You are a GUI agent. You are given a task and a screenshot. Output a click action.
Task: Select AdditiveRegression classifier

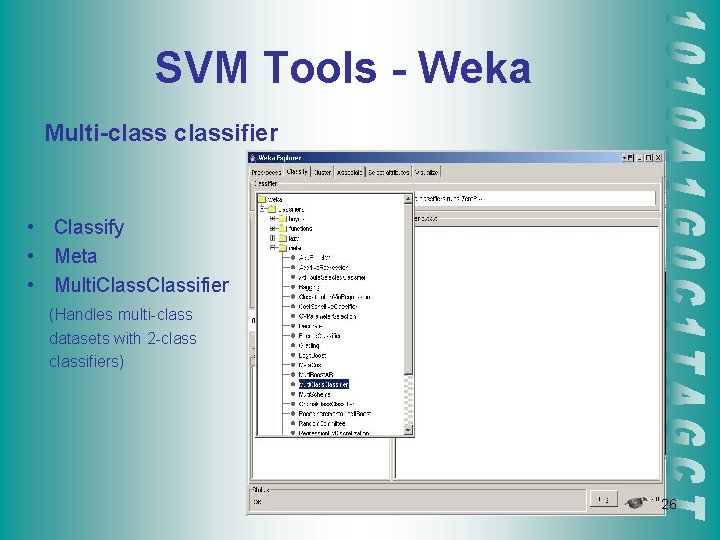323,267
